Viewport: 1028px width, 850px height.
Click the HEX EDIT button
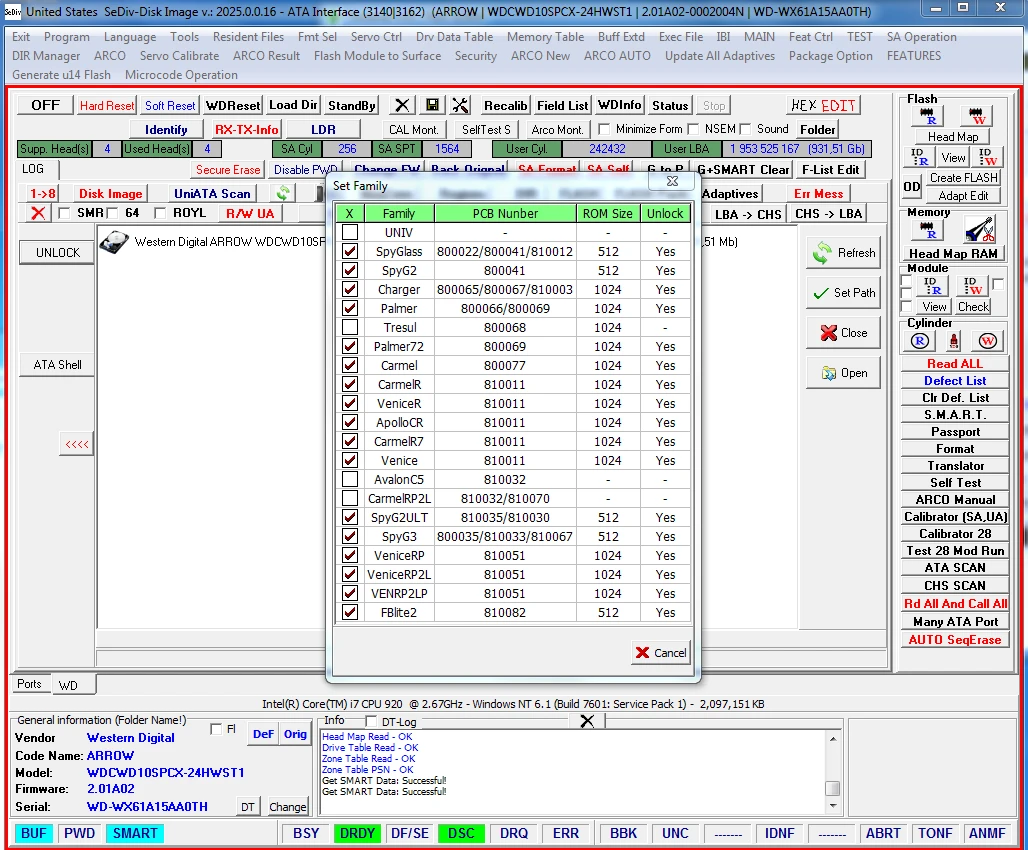pos(823,106)
